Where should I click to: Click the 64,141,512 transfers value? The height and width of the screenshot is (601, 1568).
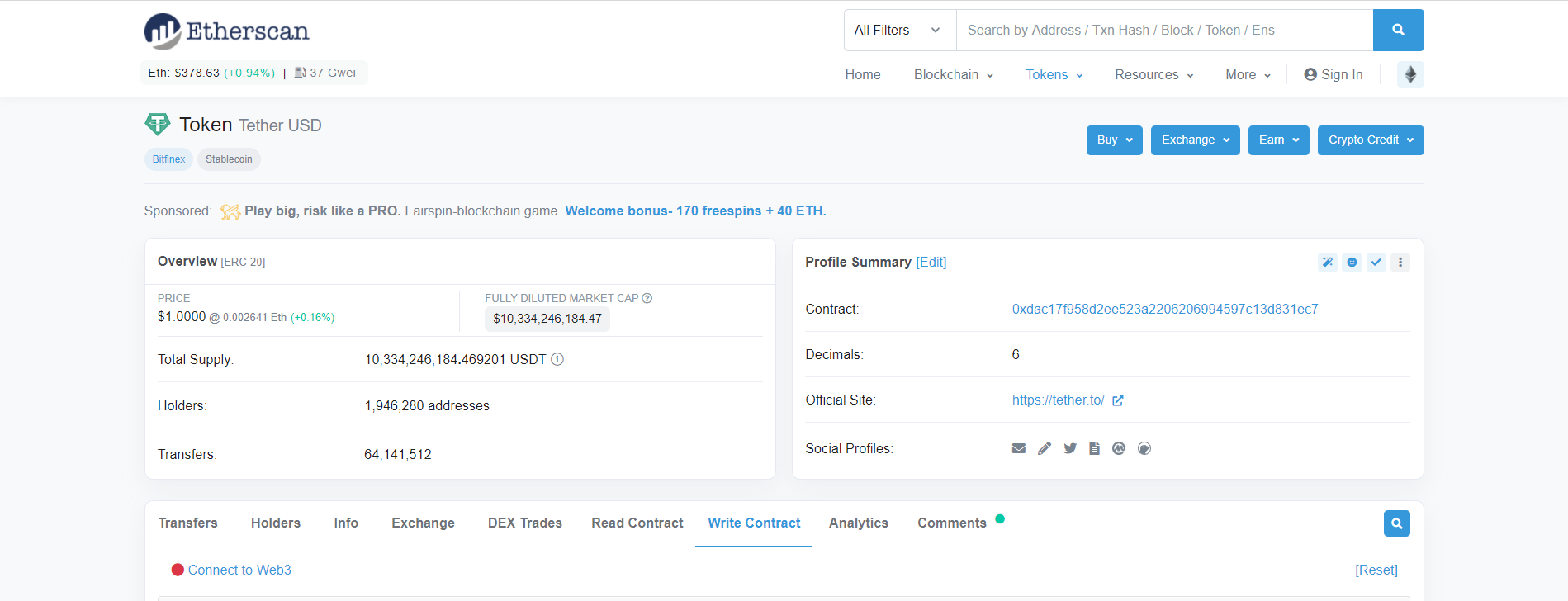(x=398, y=454)
